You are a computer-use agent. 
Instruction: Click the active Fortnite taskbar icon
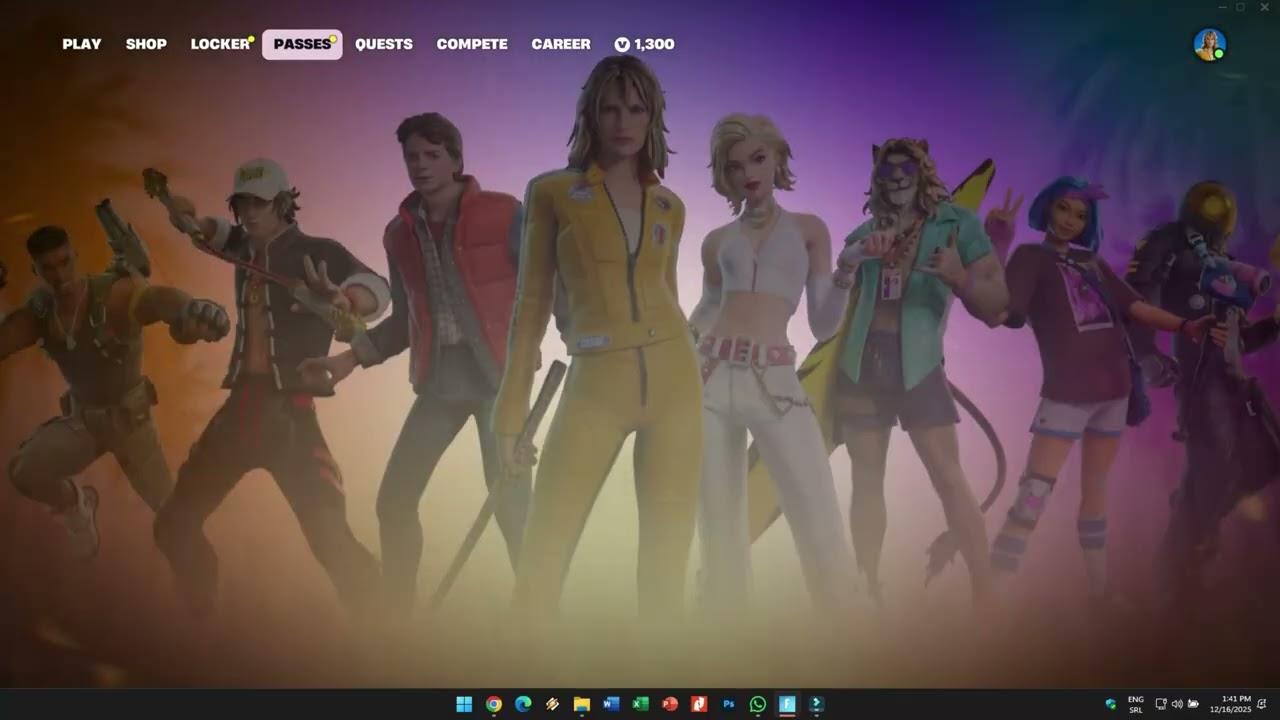coord(787,704)
